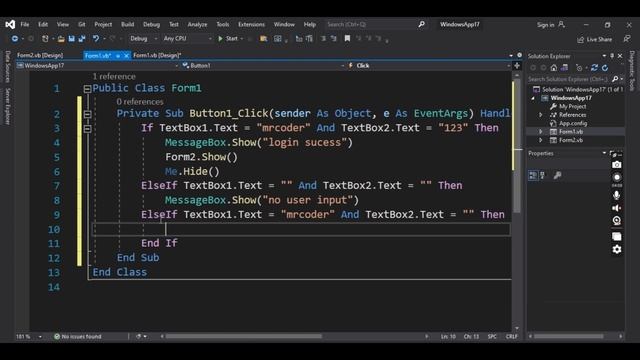
Task: Click the search magnifier icon in title bar
Action: pos(422,24)
